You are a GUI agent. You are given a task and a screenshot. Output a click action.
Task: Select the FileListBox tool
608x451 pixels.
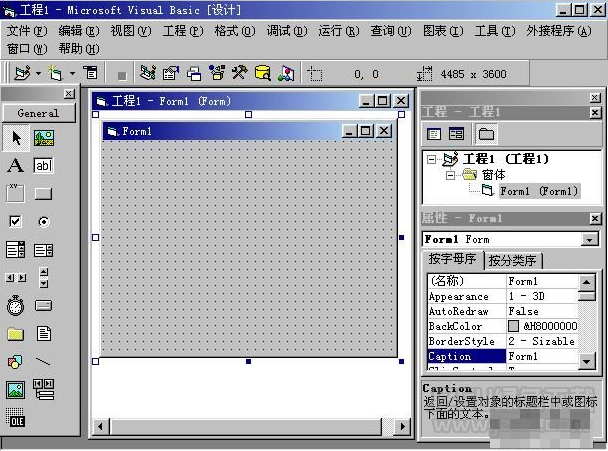pyautogui.click(x=44, y=333)
